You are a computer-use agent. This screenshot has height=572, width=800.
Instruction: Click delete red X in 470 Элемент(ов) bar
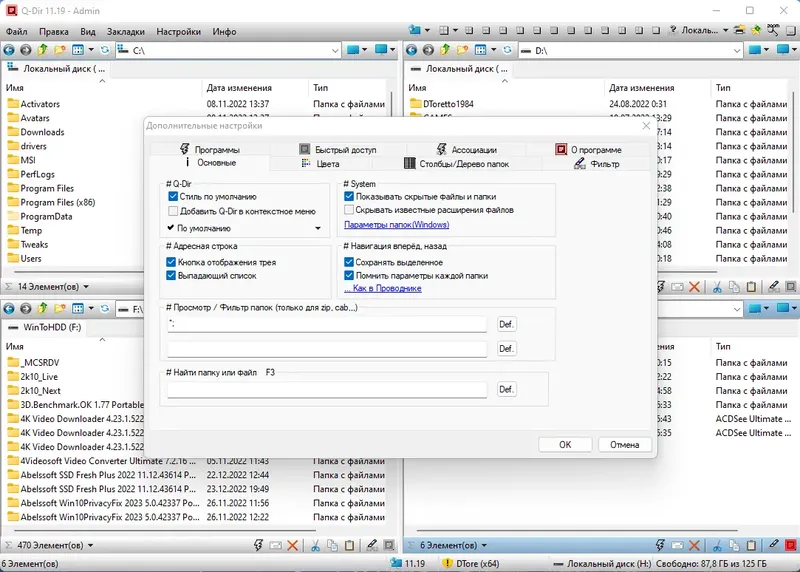[x=292, y=545]
